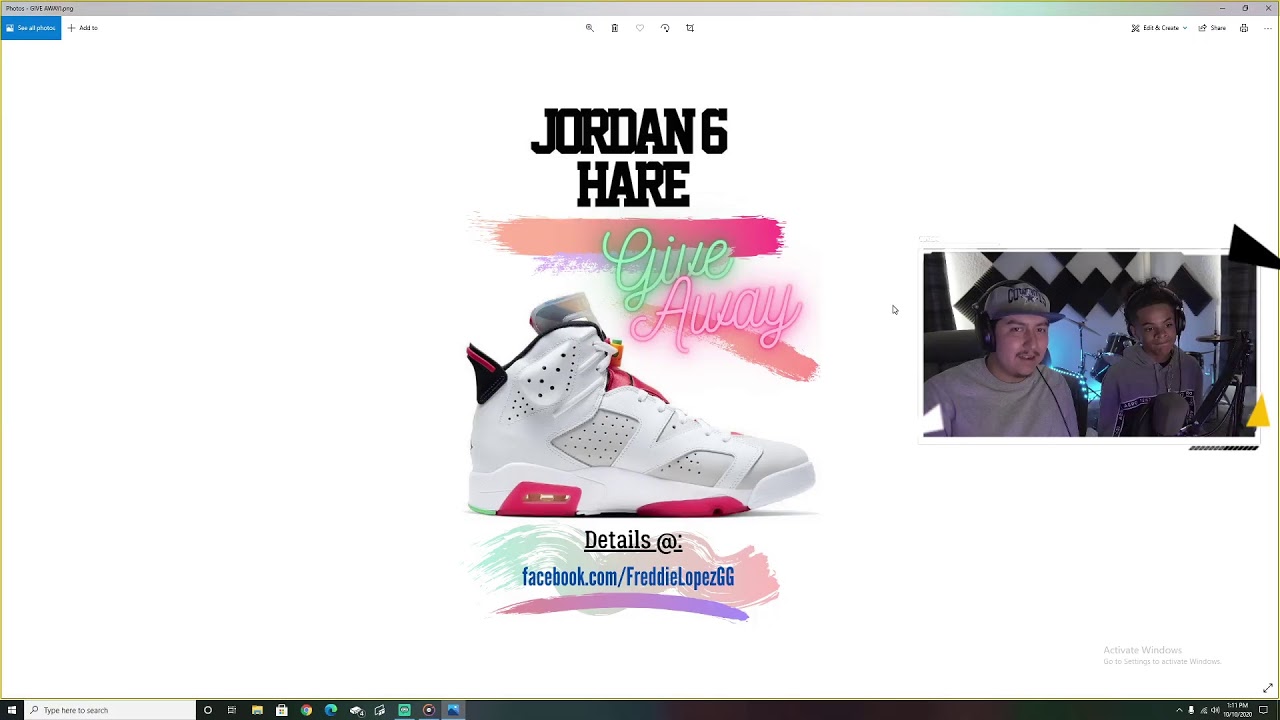Minimize the Photos window
This screenshot has height=720, width=1280.
coord(1222,8)
